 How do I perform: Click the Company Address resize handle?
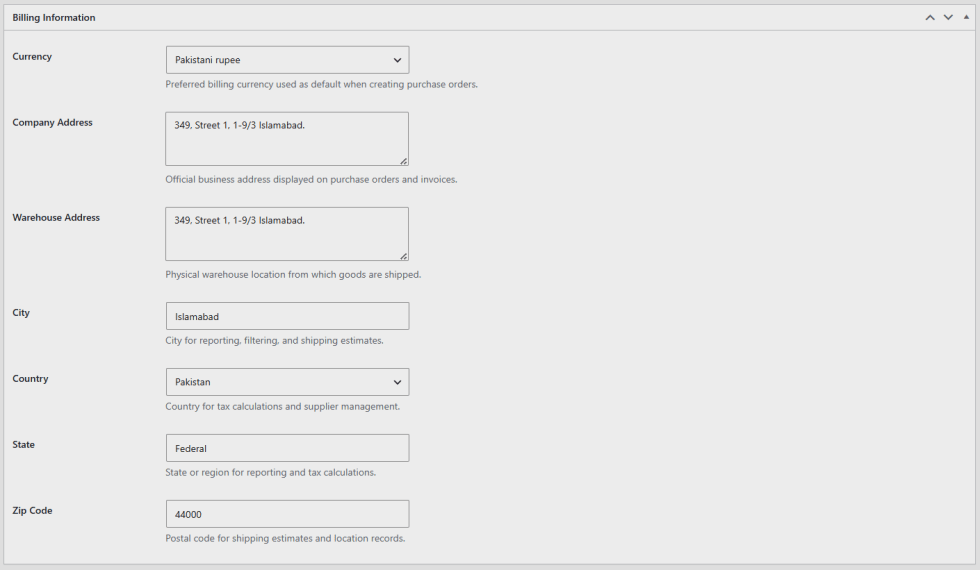pyautogui.click(x=404, y=161)
